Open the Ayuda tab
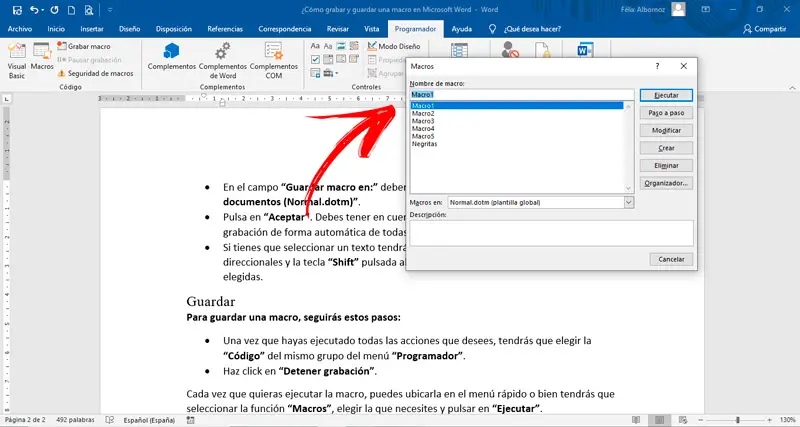The width and height of the screenshot is (800, 427). coord(461,29)
